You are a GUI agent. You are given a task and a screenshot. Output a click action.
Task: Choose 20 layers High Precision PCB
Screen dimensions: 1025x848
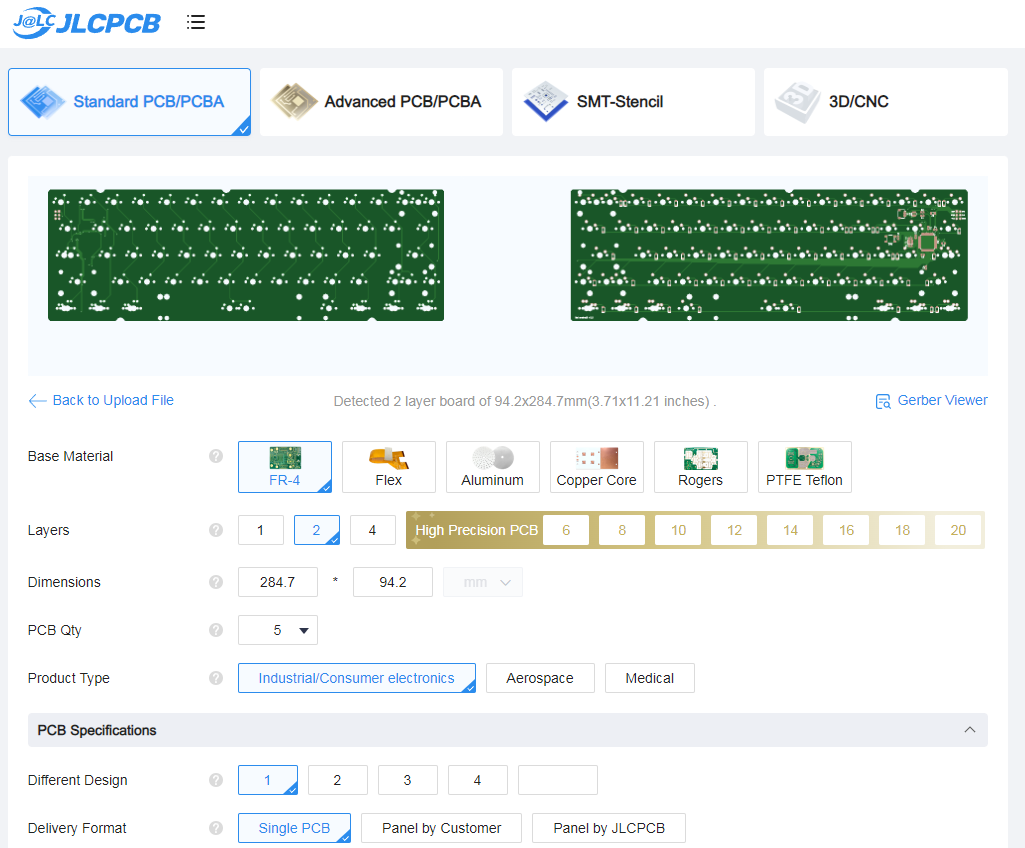tap(958, 530)
